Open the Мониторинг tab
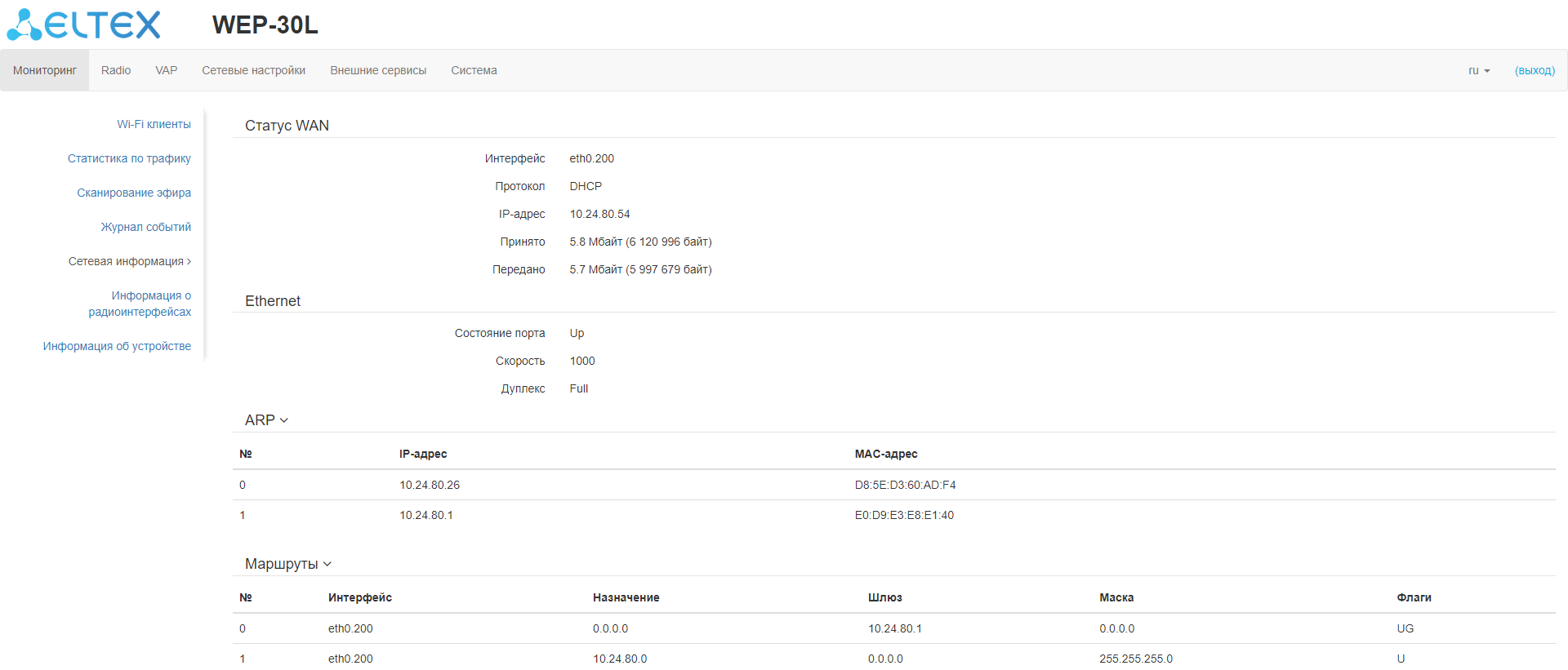Image resolution: width=1568 pixels, height=670 pixels. tap(45, 70)
